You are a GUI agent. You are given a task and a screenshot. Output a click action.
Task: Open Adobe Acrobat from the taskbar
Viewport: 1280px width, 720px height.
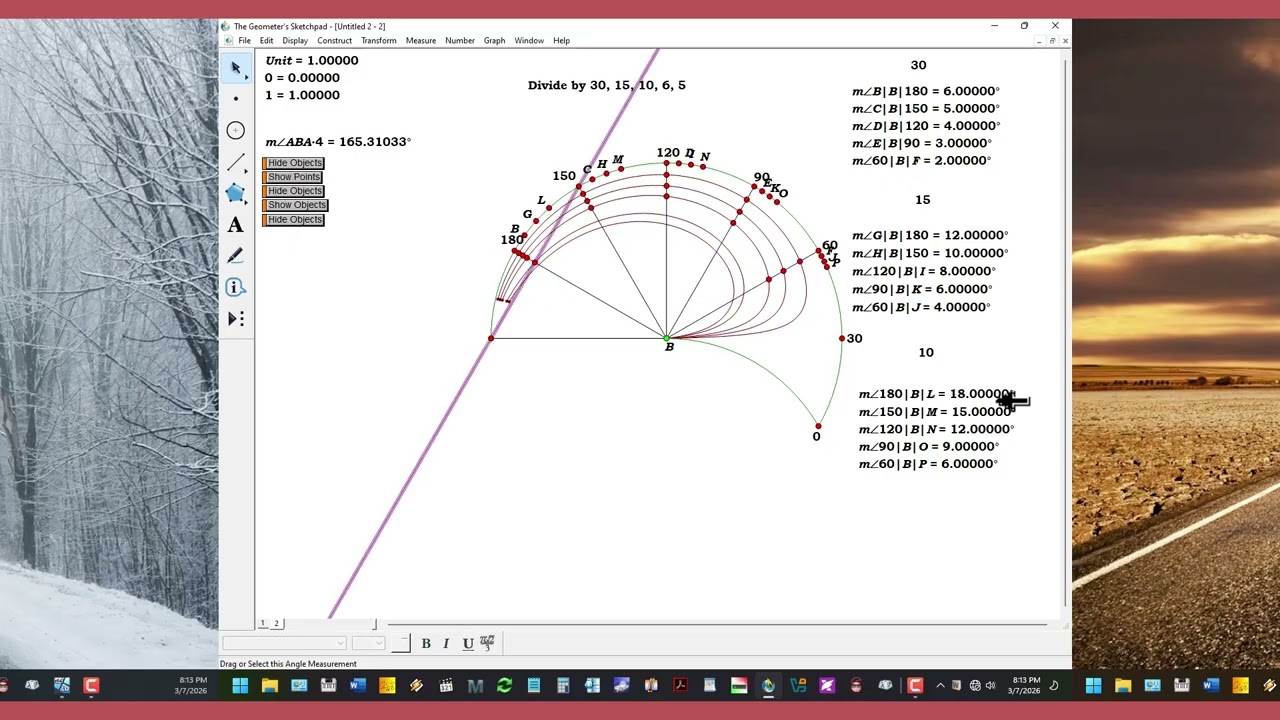pyautogui.click(x=680, y=685)
